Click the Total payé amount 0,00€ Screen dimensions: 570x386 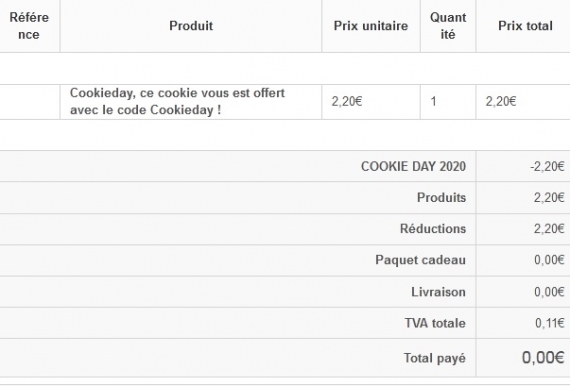pos(543,358)
